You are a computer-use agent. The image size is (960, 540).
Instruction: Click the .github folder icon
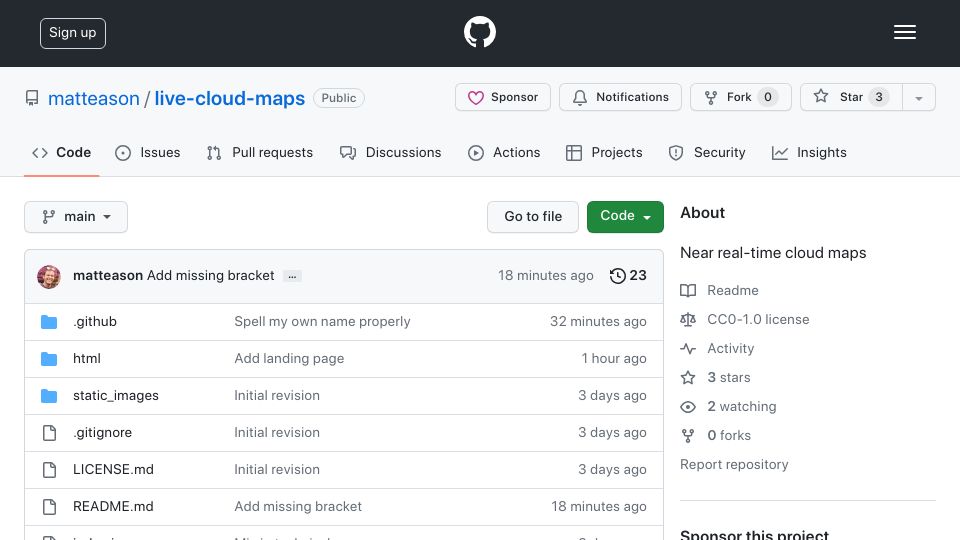[49, 321]
